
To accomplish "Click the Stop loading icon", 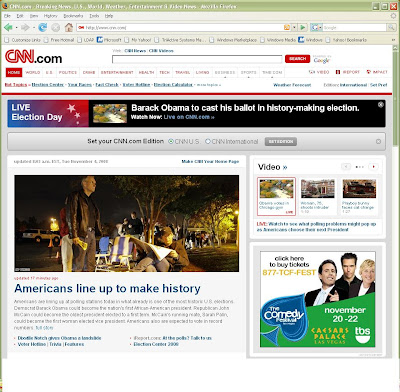I will point(56,28).
